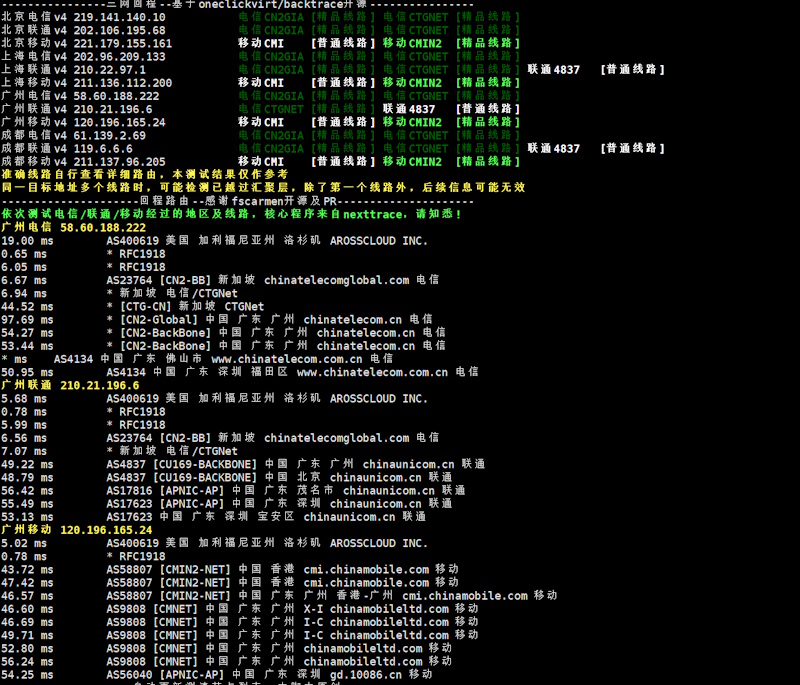The height and width of the screenshot is (685, 800).
Task: Click Shanghai Mobile IP 211.136.112.200
Action: pos(122,83)
